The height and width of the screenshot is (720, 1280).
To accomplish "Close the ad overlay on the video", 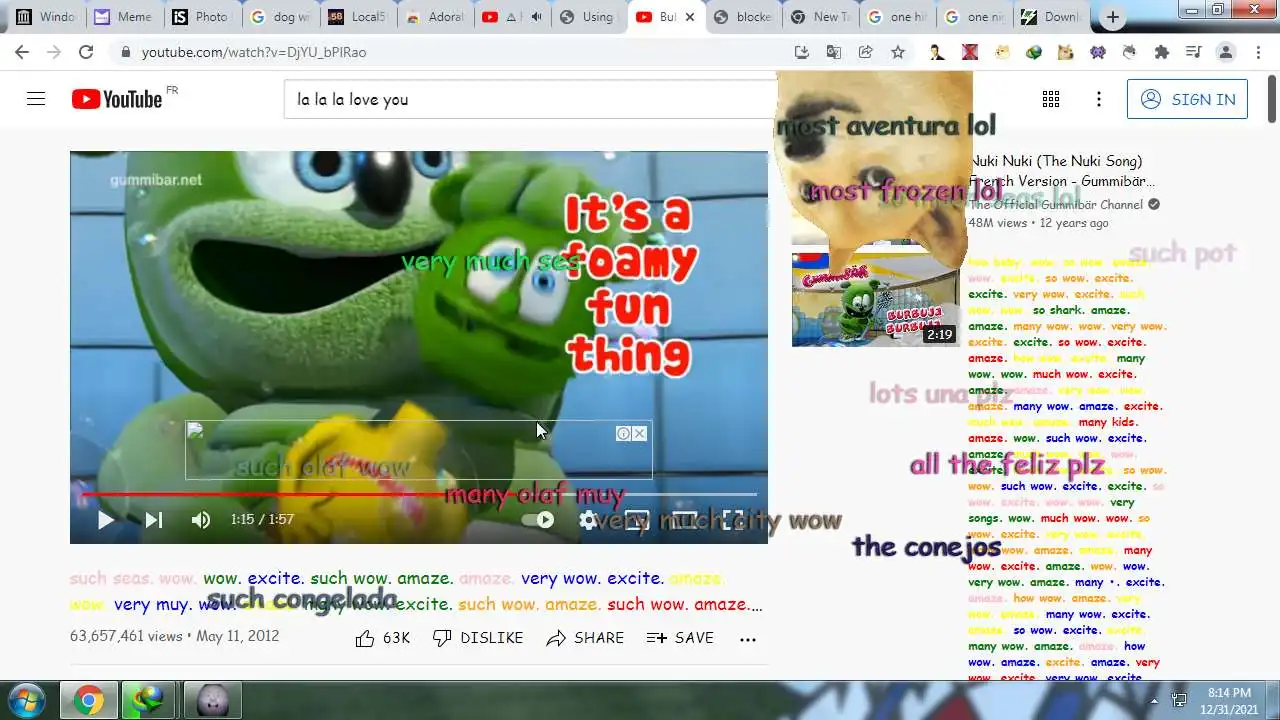I will click(640, 433).
